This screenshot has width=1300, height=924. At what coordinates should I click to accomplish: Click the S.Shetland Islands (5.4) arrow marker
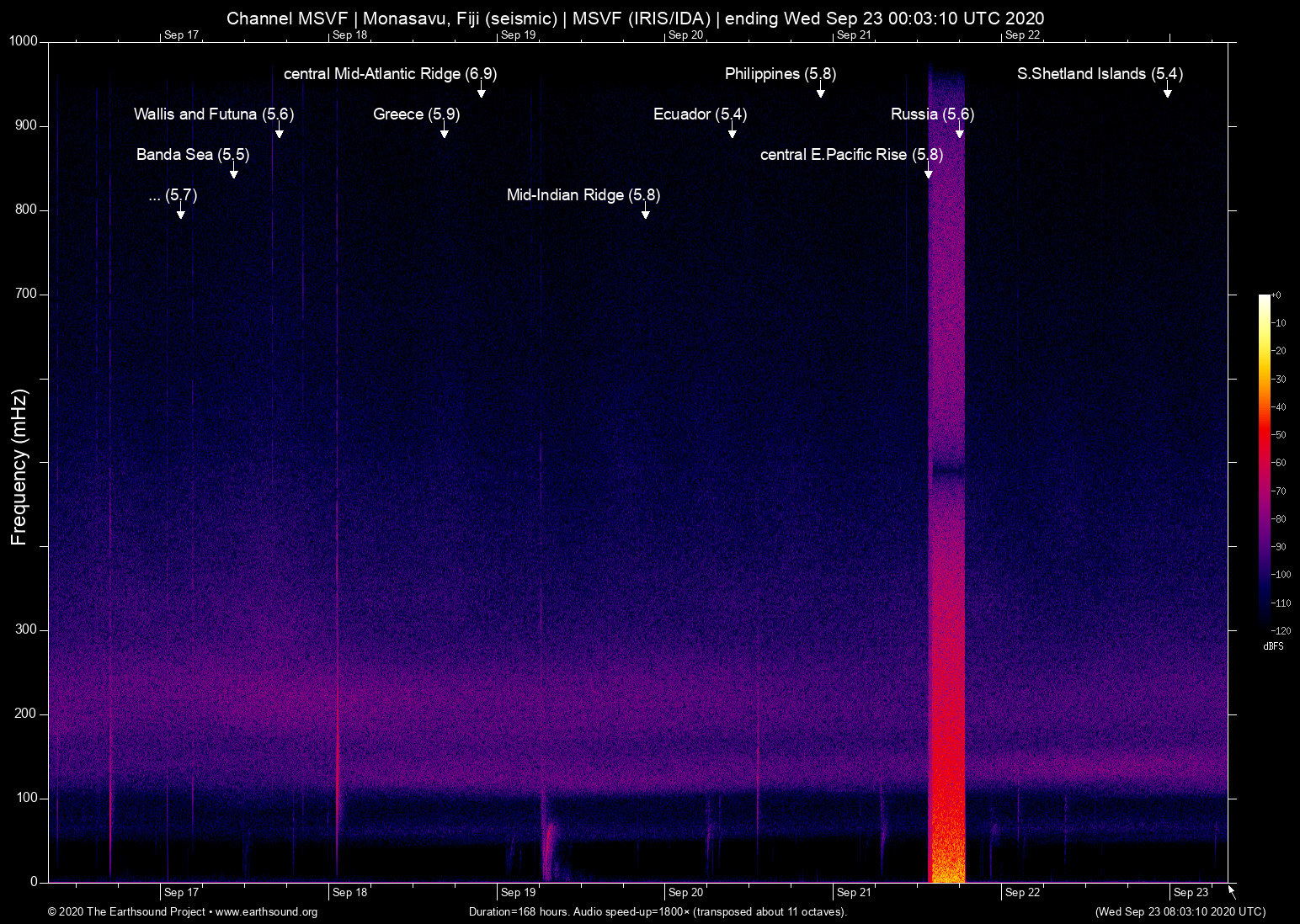pos(1167,93)
